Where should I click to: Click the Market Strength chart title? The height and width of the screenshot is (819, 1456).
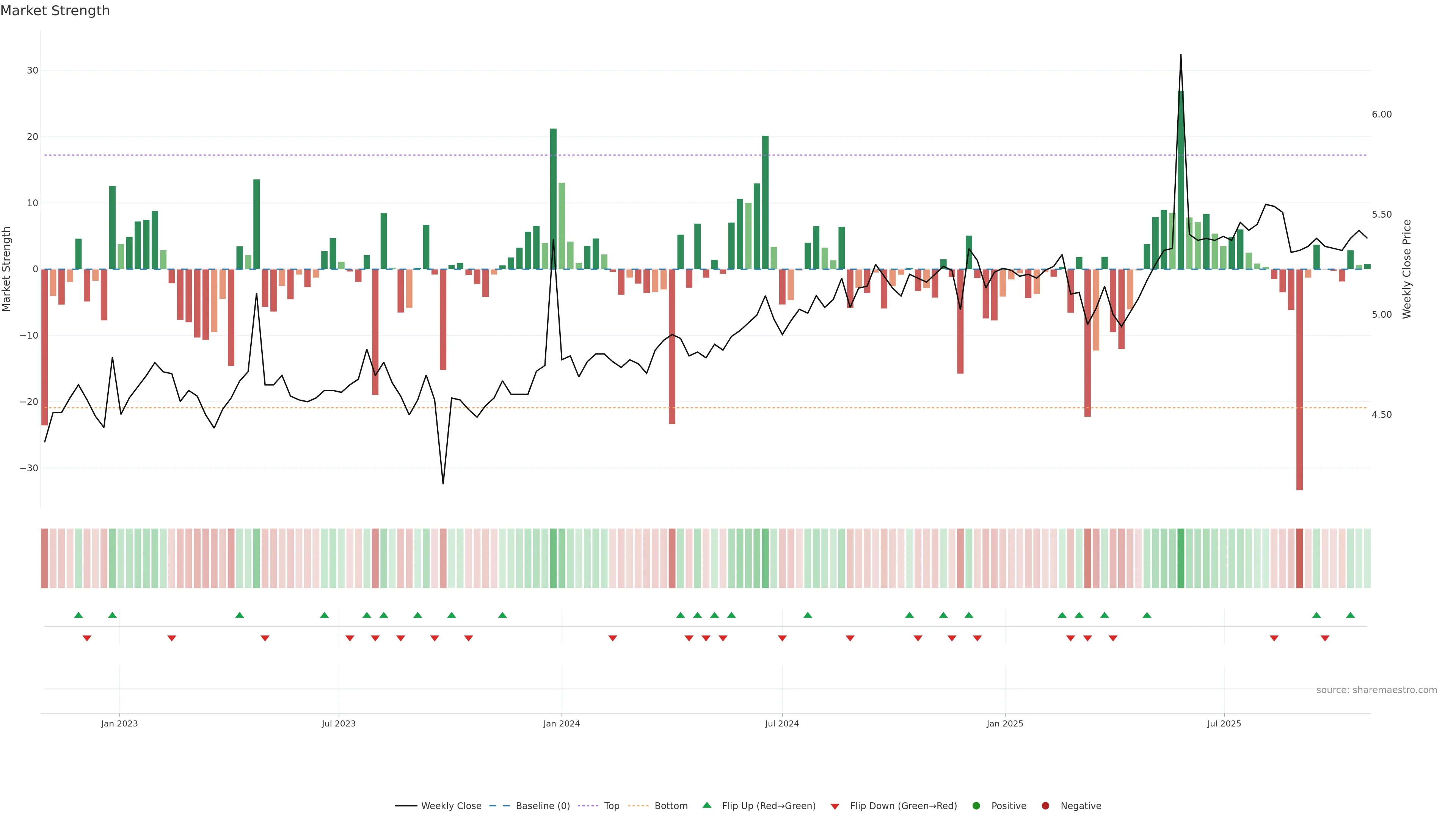55,11
